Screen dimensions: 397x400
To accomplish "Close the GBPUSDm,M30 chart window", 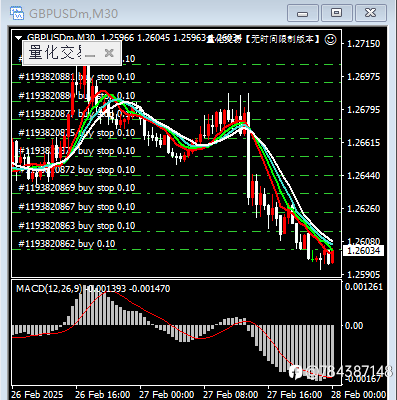I will 371,13.
